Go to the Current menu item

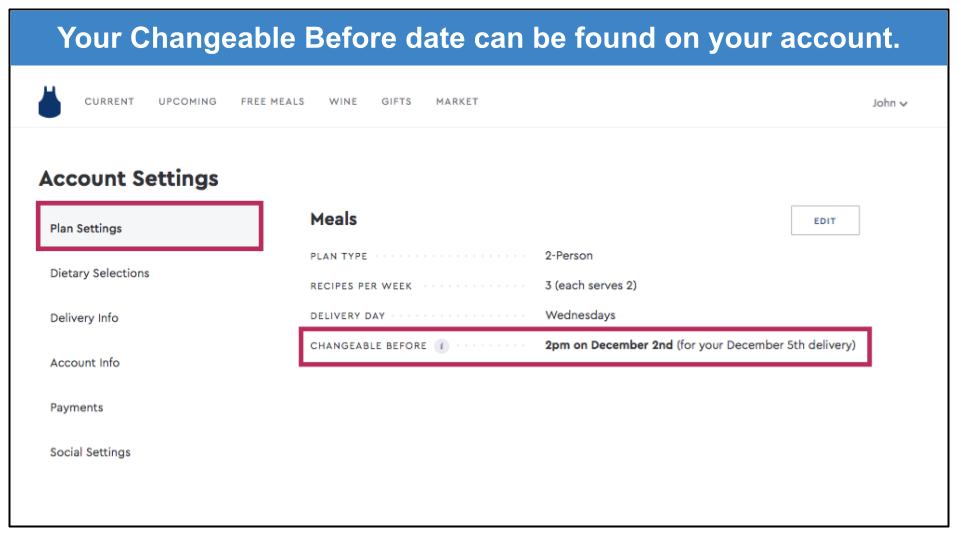(109, 102)
